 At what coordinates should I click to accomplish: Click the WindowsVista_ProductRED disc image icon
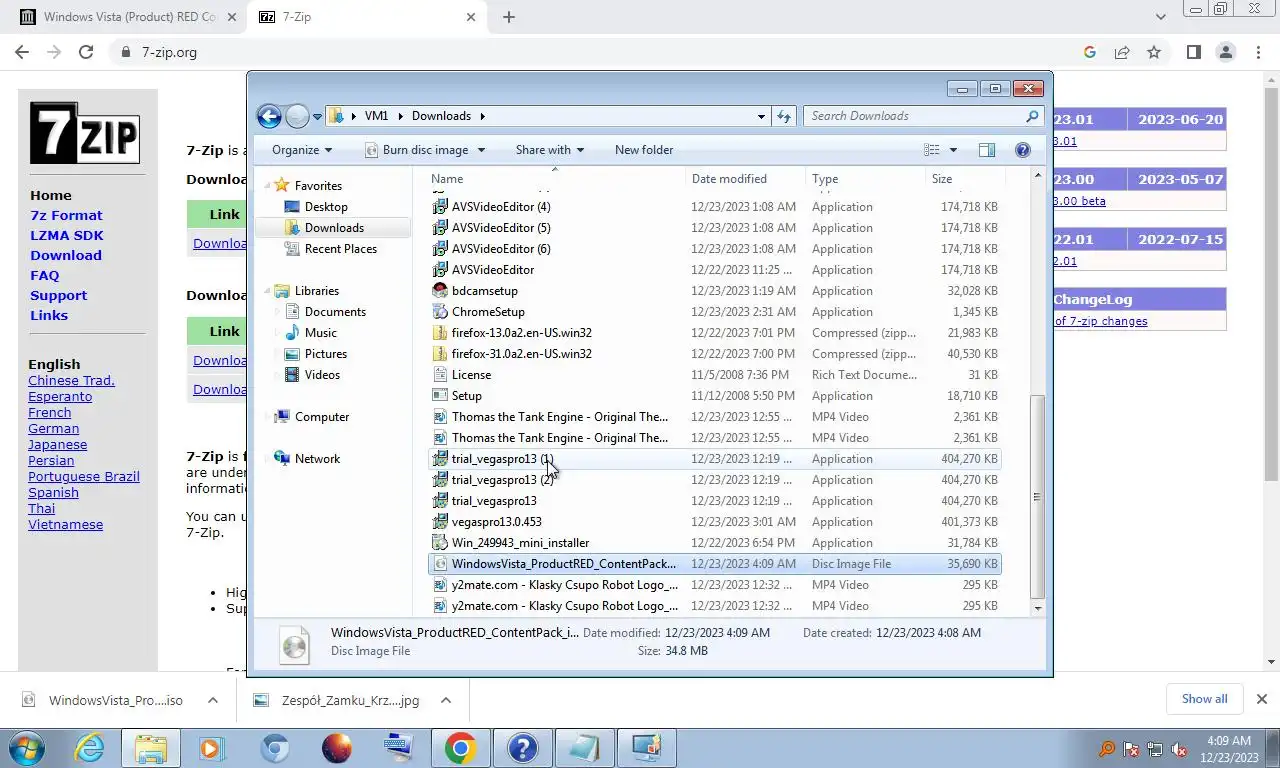pos(440,564)
